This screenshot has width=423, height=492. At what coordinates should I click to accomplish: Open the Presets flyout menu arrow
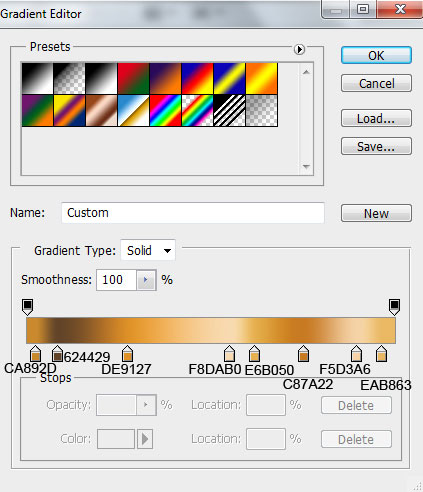tap(299, 49)
